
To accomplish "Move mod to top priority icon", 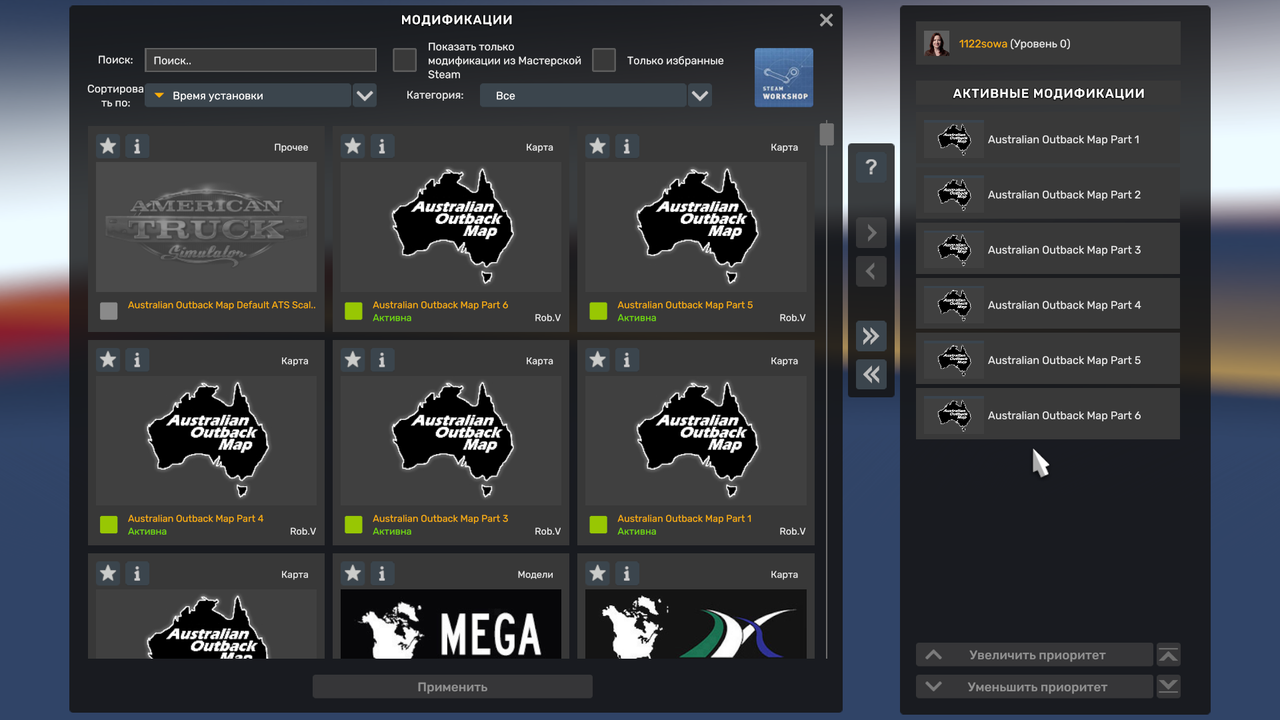I will point(1168,655).
